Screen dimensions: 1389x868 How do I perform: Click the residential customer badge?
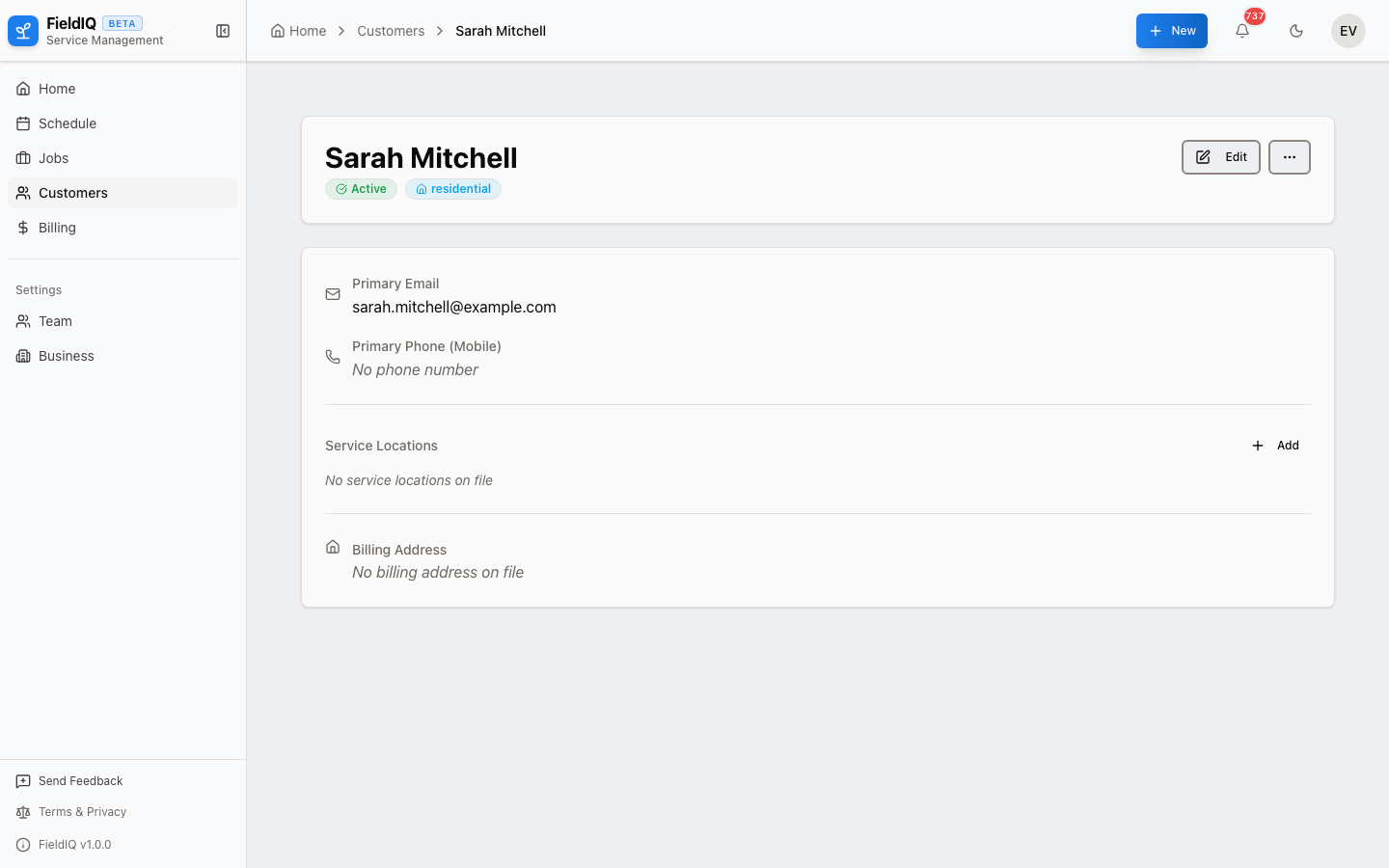pos(453,189)
